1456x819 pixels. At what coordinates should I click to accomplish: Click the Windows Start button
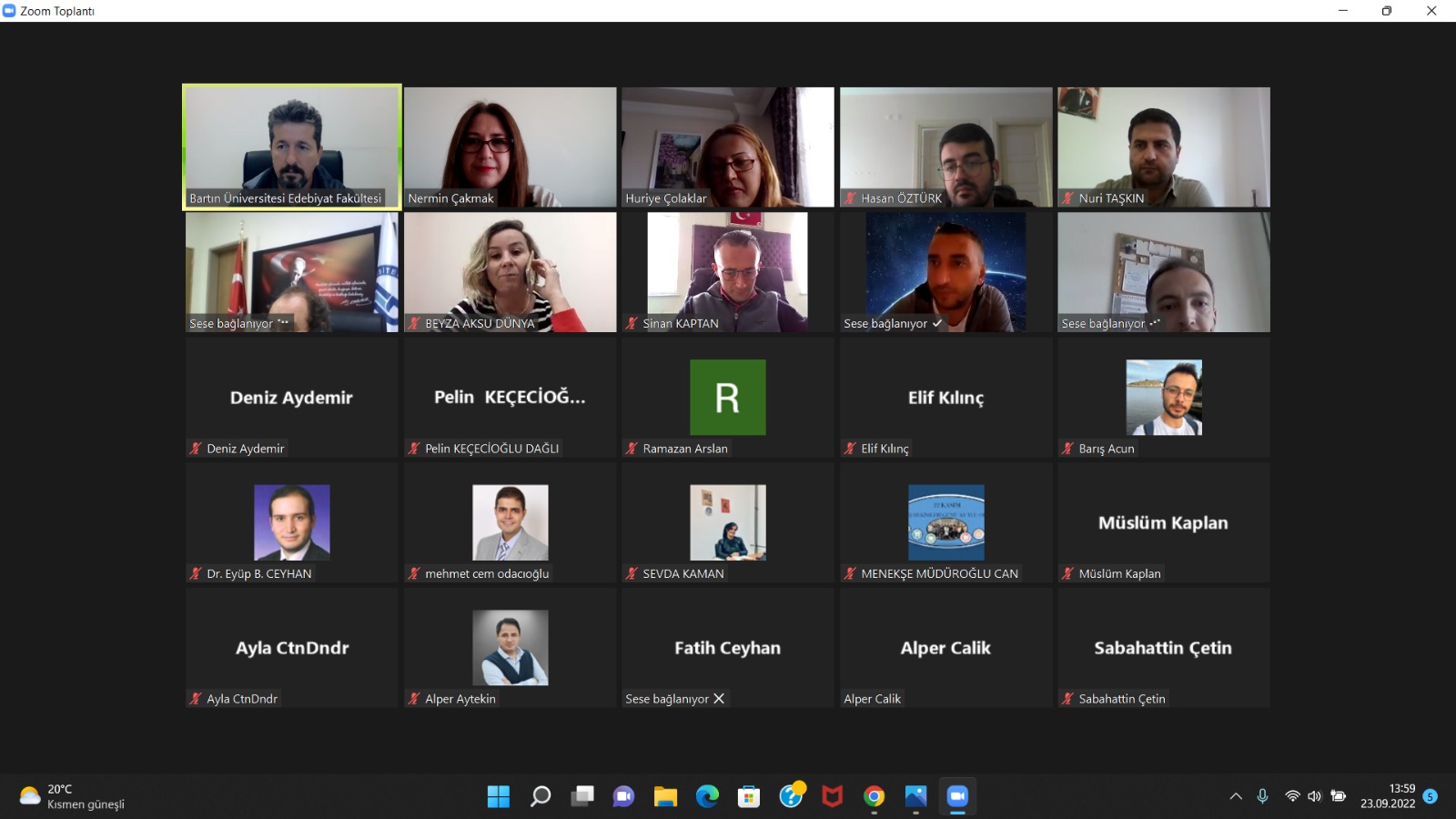pos(499,796)
